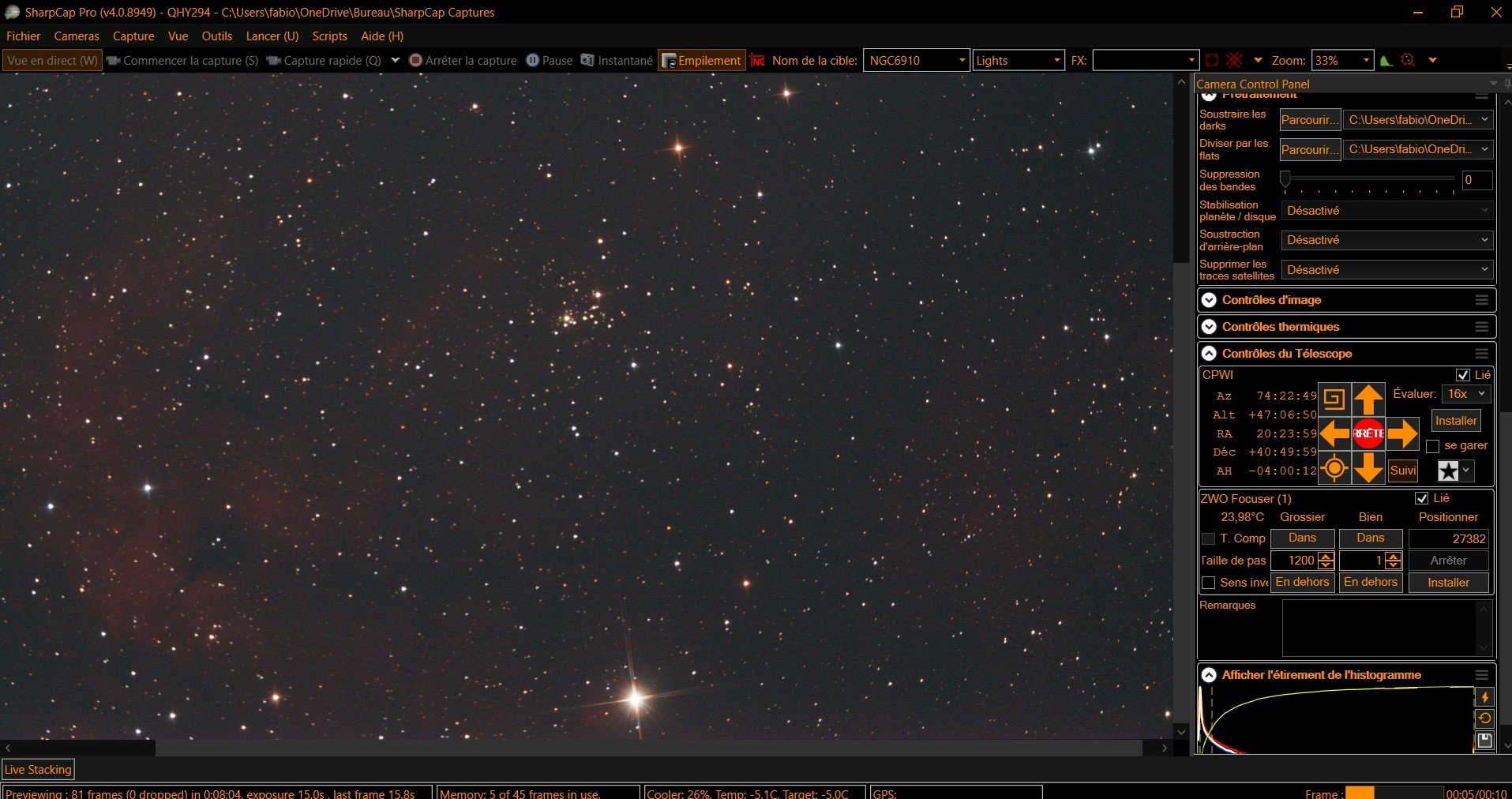The image size is (1512, 799).
Task: Move telescope down using the down arrow
Action: coord(1368,468)
